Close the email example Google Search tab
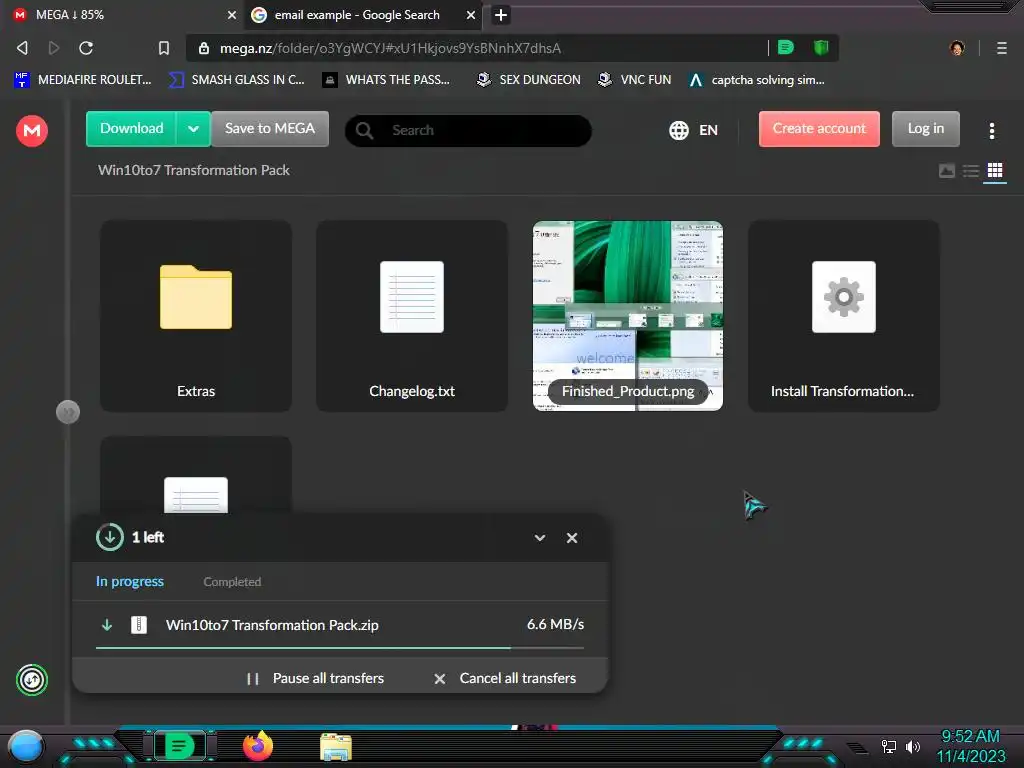The height and width of the screenshot is (768, 1024). point(470,14)
